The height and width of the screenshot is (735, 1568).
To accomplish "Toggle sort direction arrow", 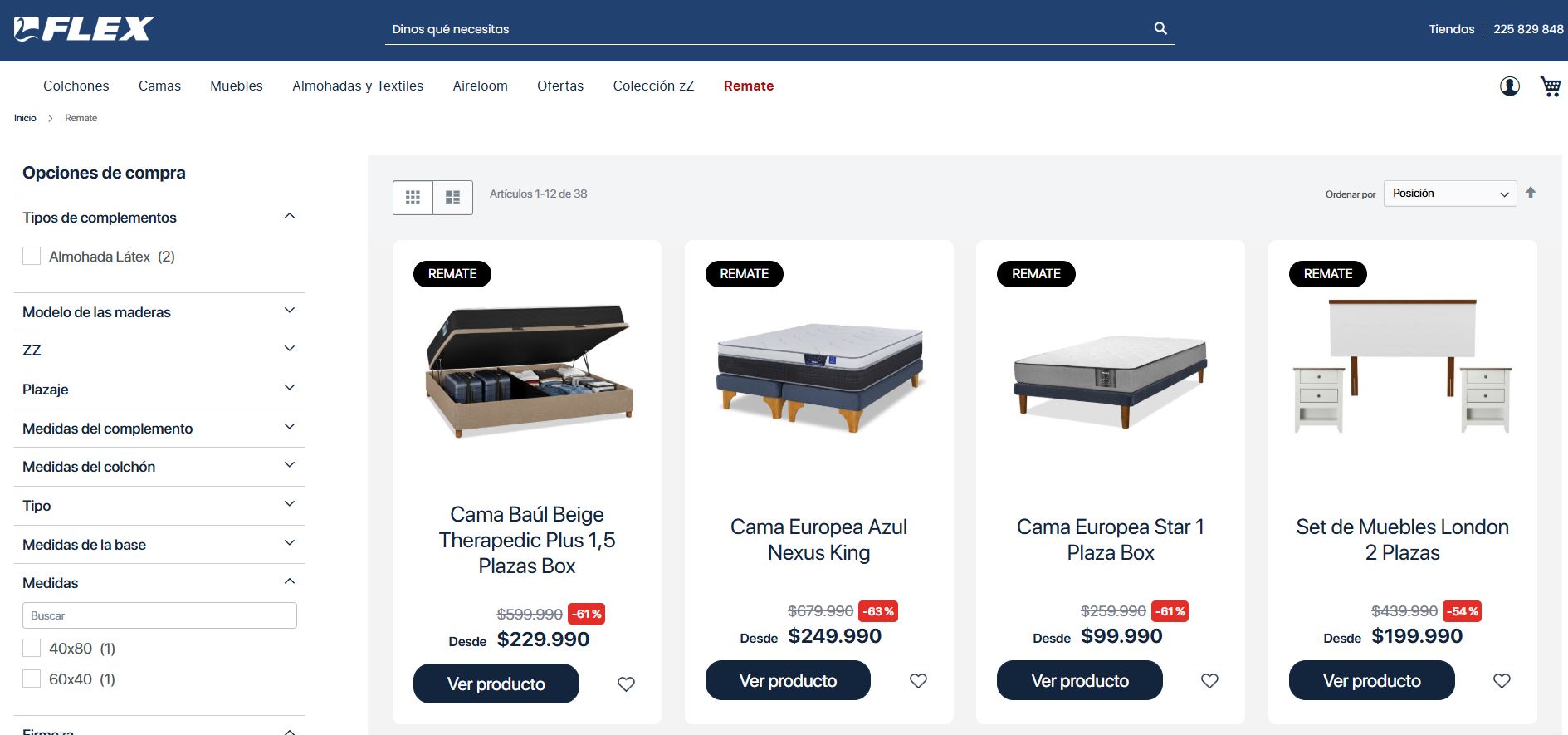I will click(x=1531, y=193).
